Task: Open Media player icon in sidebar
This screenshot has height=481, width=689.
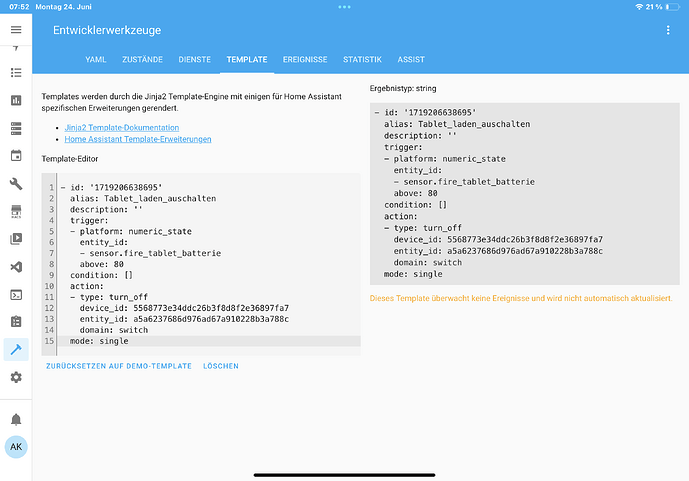Action: point(16,239)
